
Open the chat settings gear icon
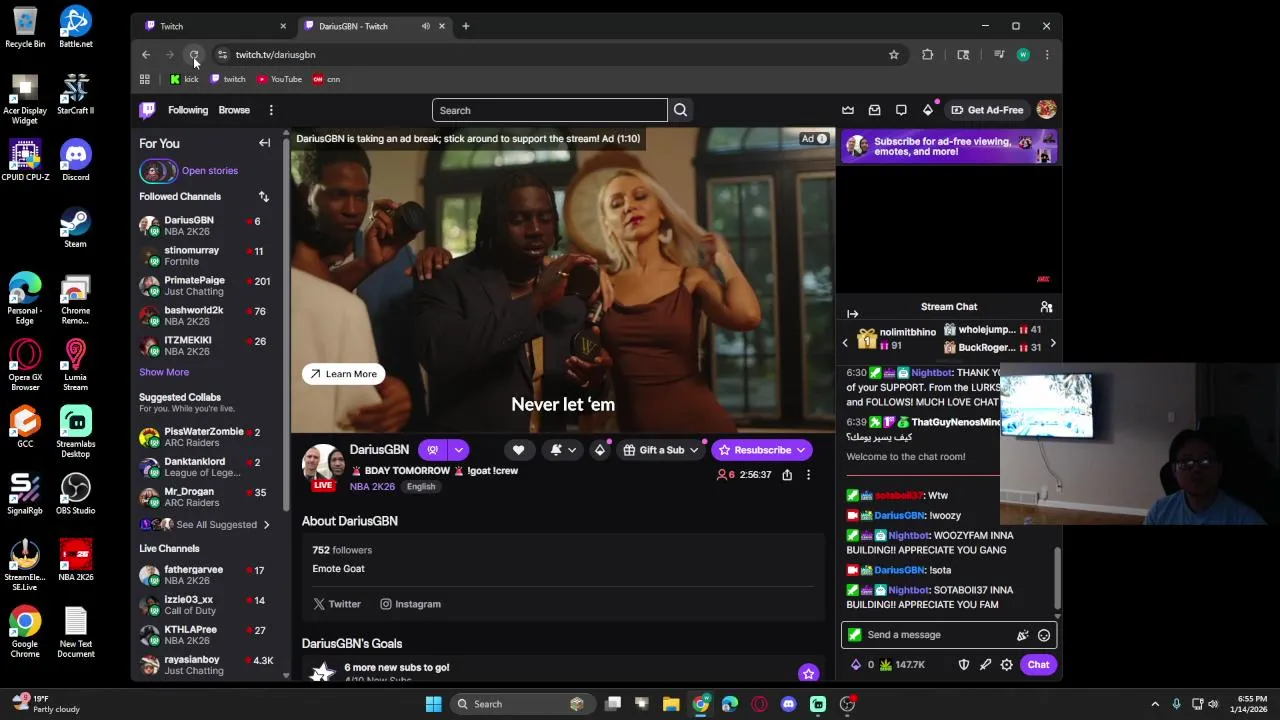click(x=1006, y=665)
